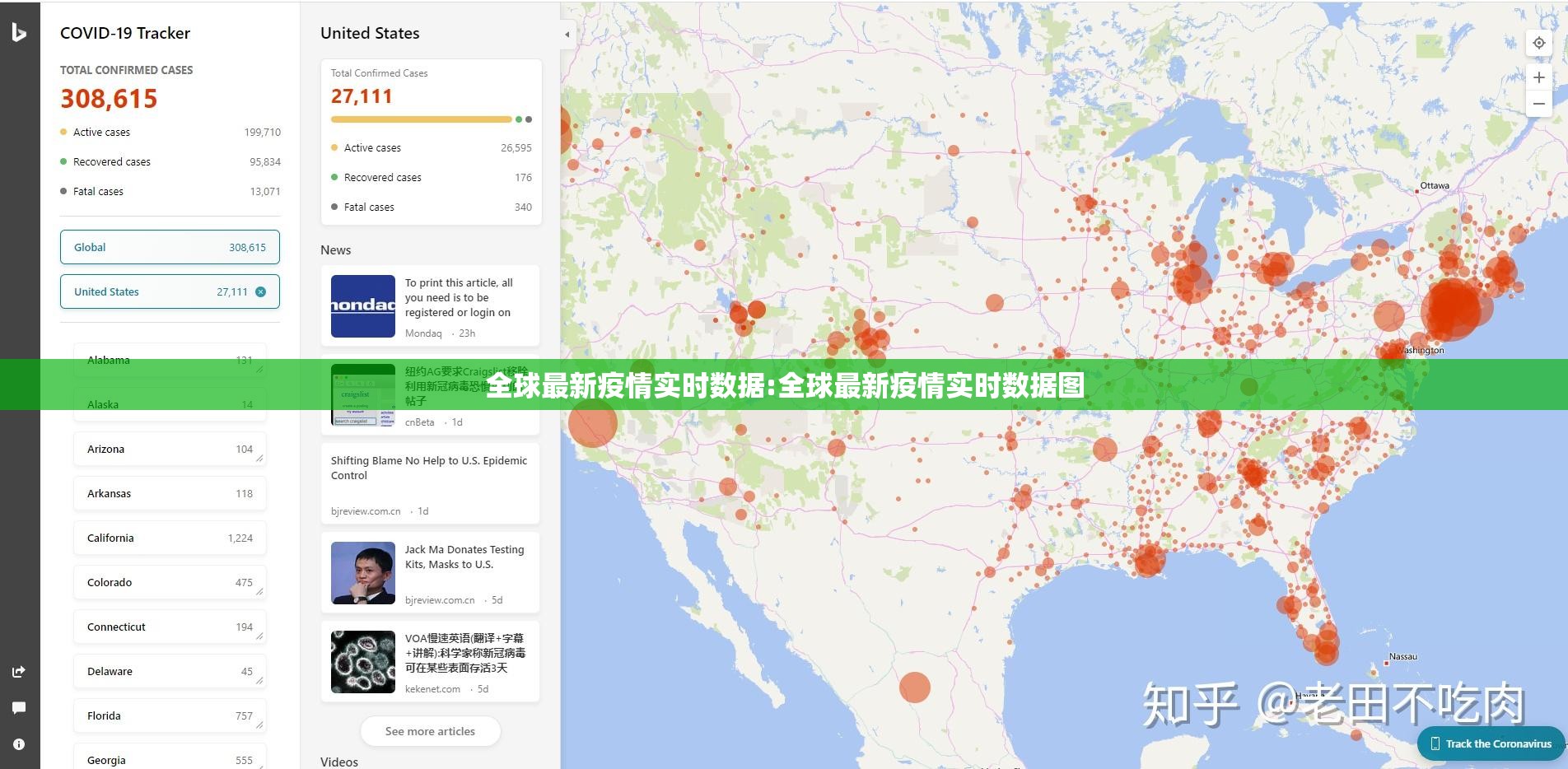Expand the Florida region entry
Screen dimensions: 1568x769
(x=259, y=725)
